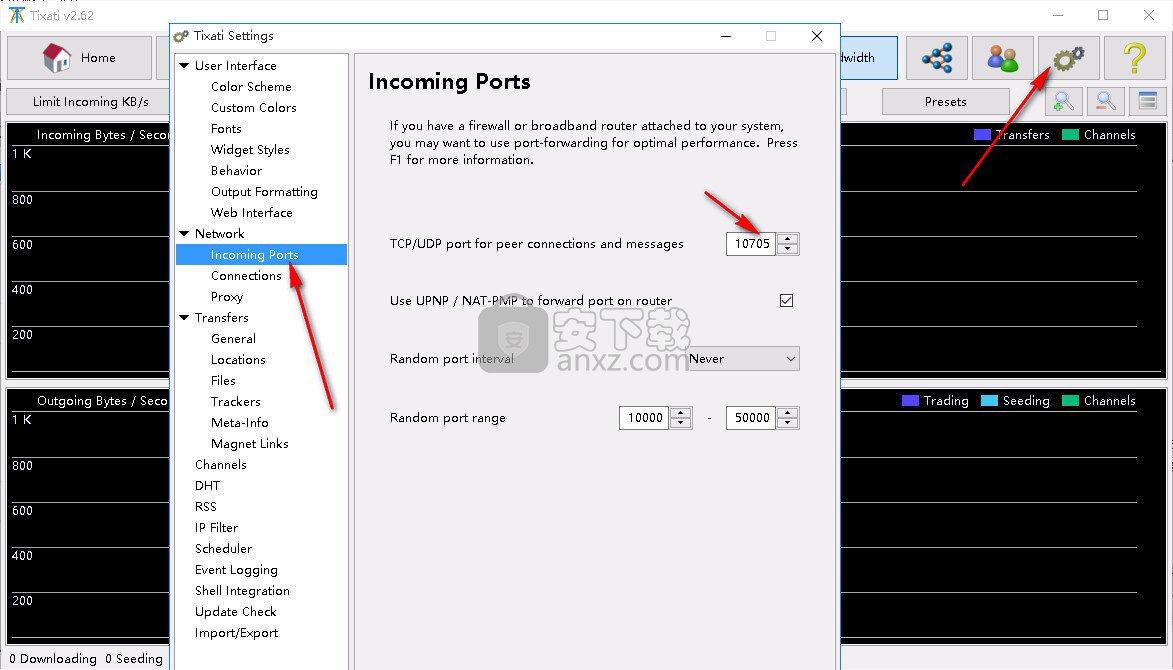Click '0 Seeding' in the status bar
This screenshot has width=1173, height=670.
[134, 659]
